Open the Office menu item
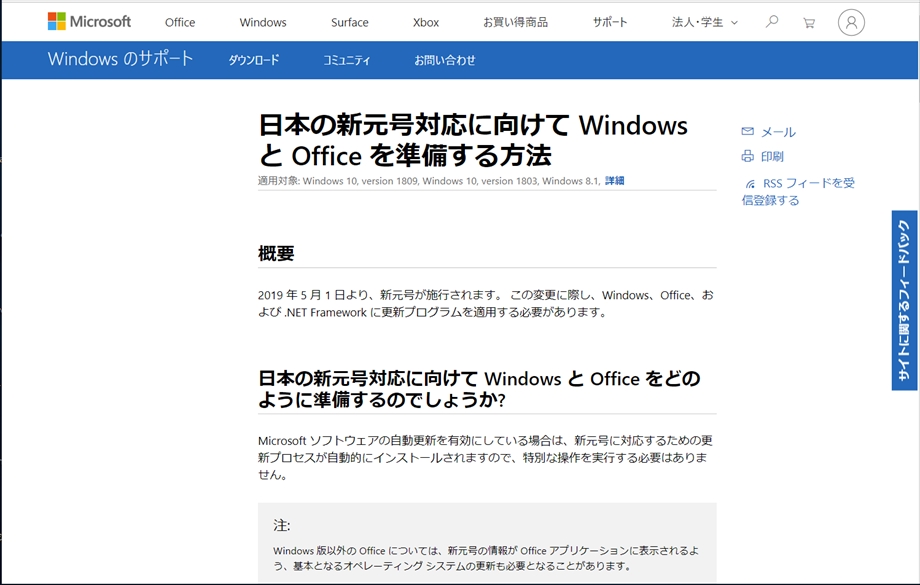This screenshot has height=585, width=920. (180, 22)
